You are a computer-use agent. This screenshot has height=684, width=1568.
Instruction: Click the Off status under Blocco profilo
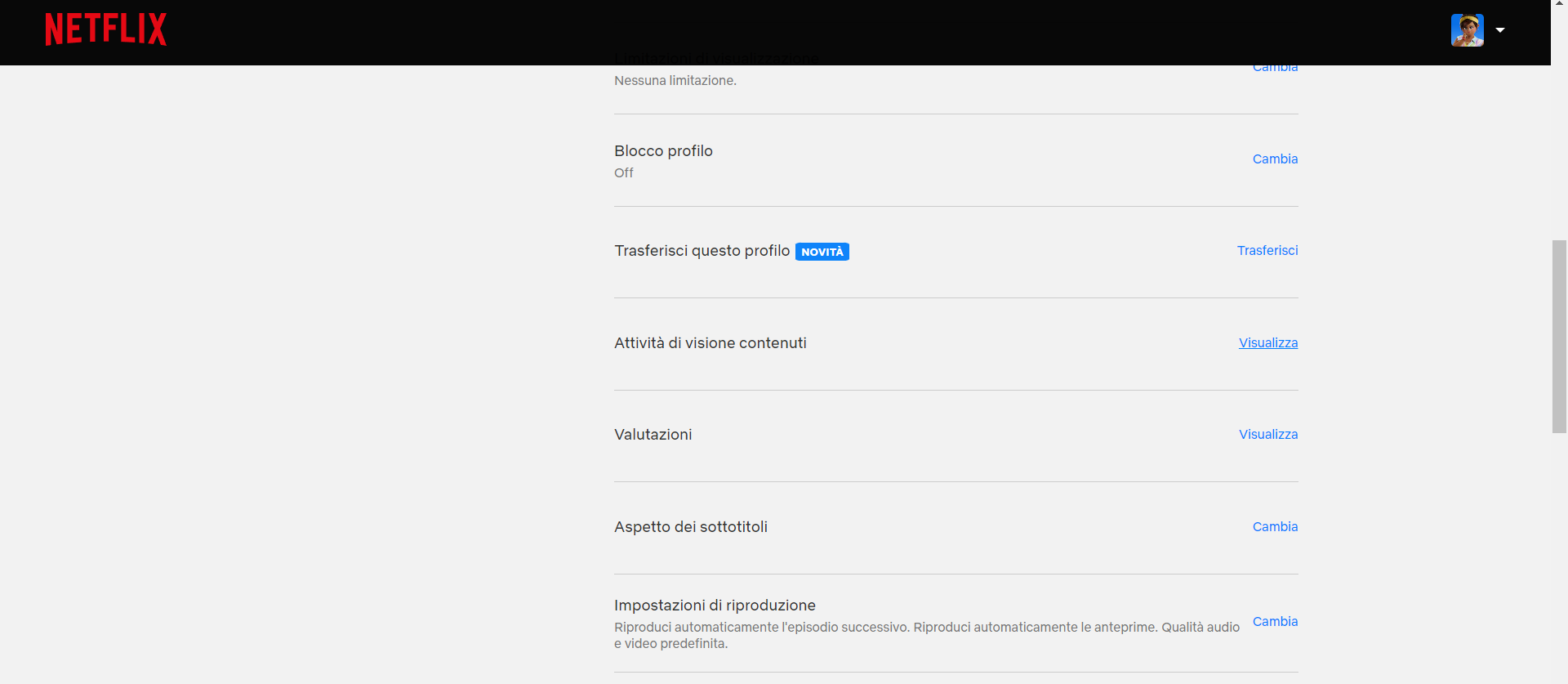624,172
